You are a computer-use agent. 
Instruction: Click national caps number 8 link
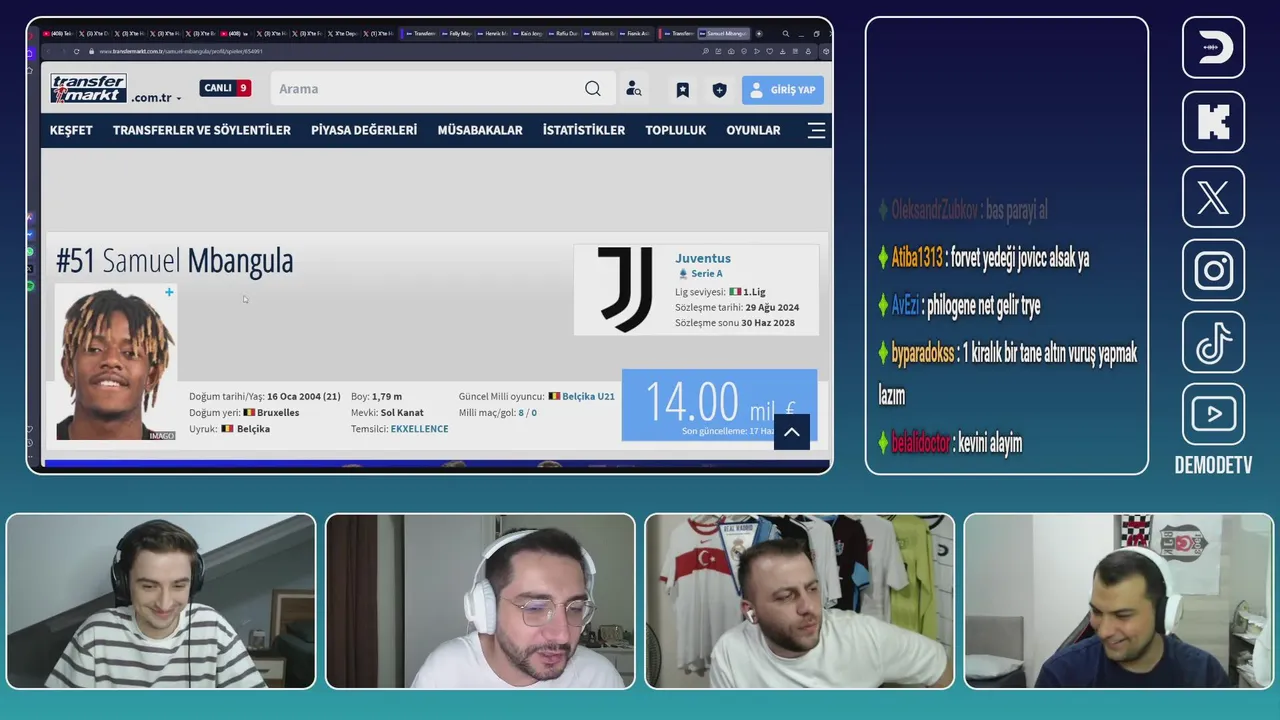(521, 413)
